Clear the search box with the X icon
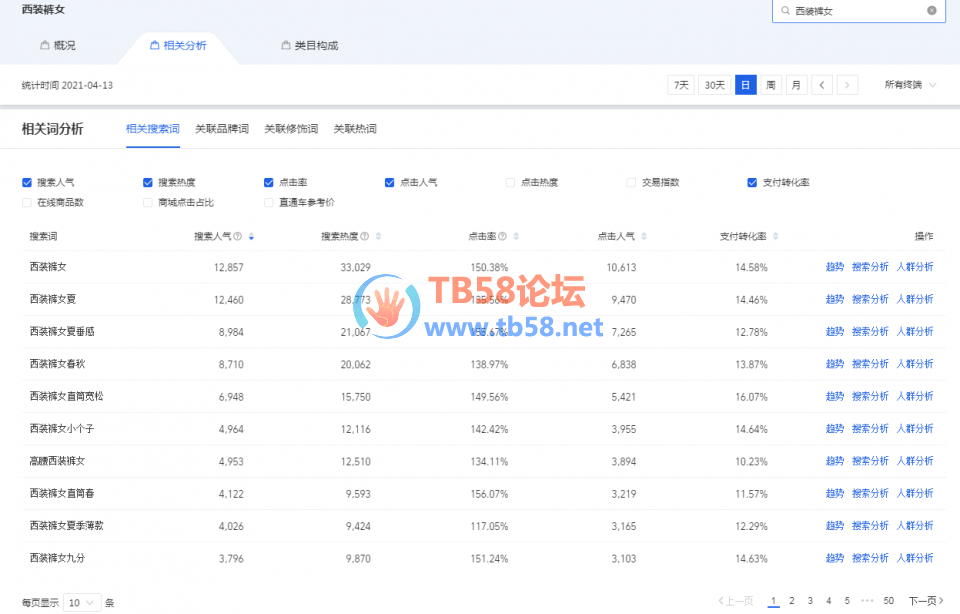This screenshot has height=614, width=960. [931, 10]
